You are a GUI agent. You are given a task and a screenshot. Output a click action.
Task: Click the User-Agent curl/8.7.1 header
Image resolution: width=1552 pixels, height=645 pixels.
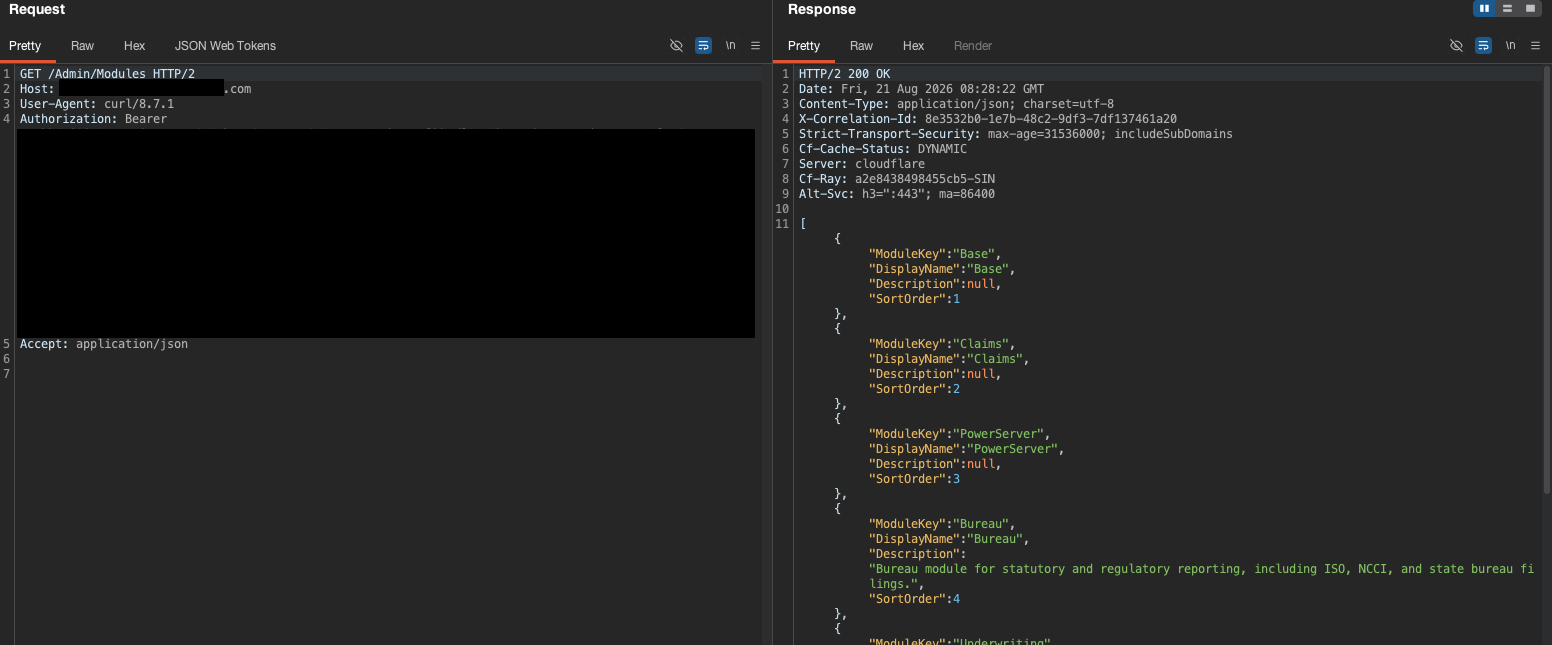97,104
